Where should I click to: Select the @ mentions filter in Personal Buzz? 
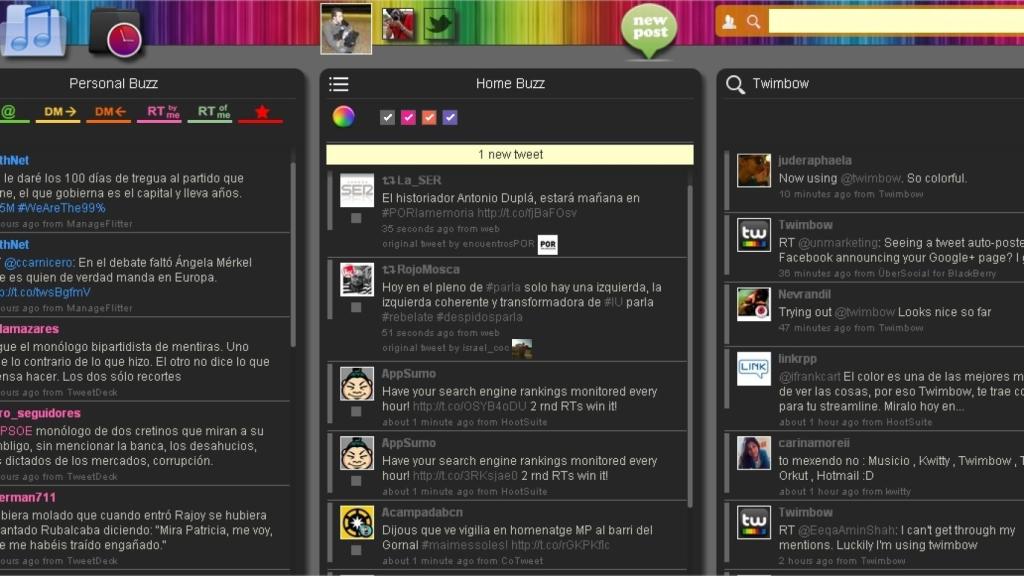tap(7, 112)
